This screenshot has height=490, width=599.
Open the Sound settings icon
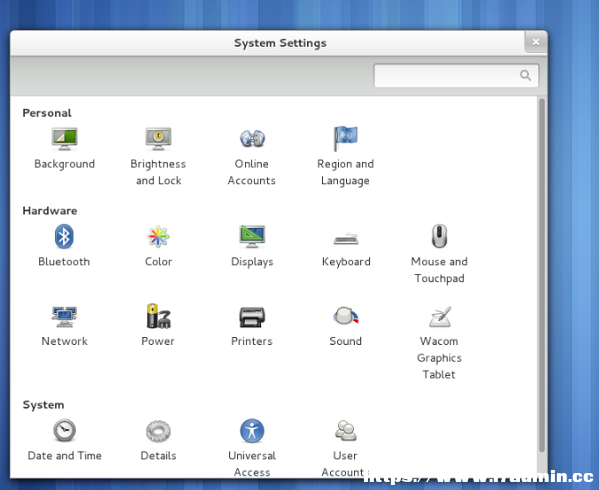346,316
